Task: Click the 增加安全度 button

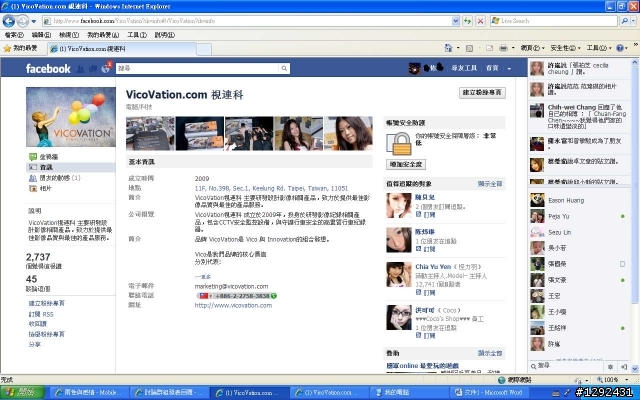Action: 406,164
